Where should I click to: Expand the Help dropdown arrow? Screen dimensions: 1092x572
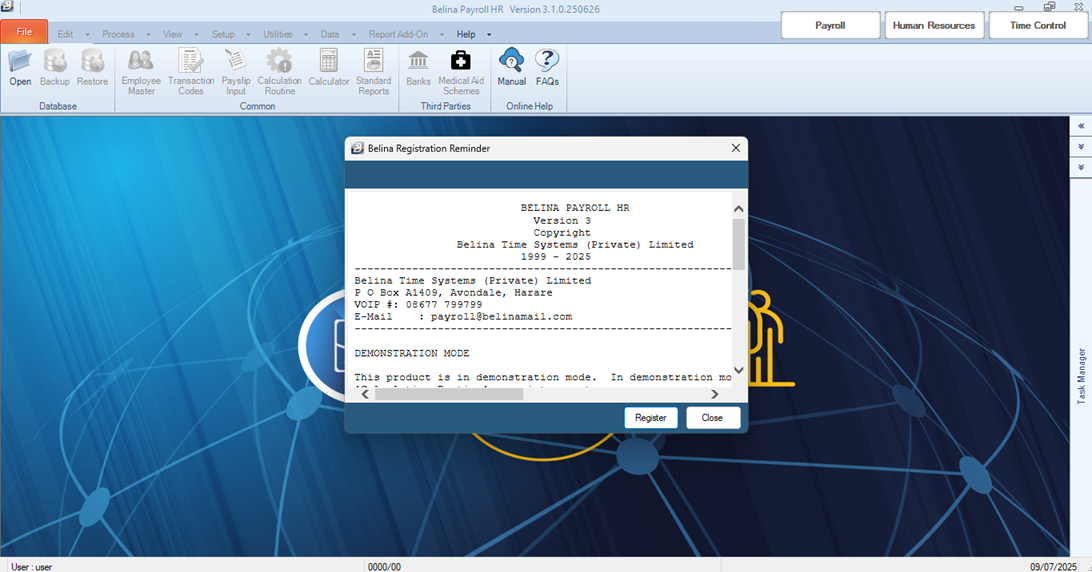point(489,35)
